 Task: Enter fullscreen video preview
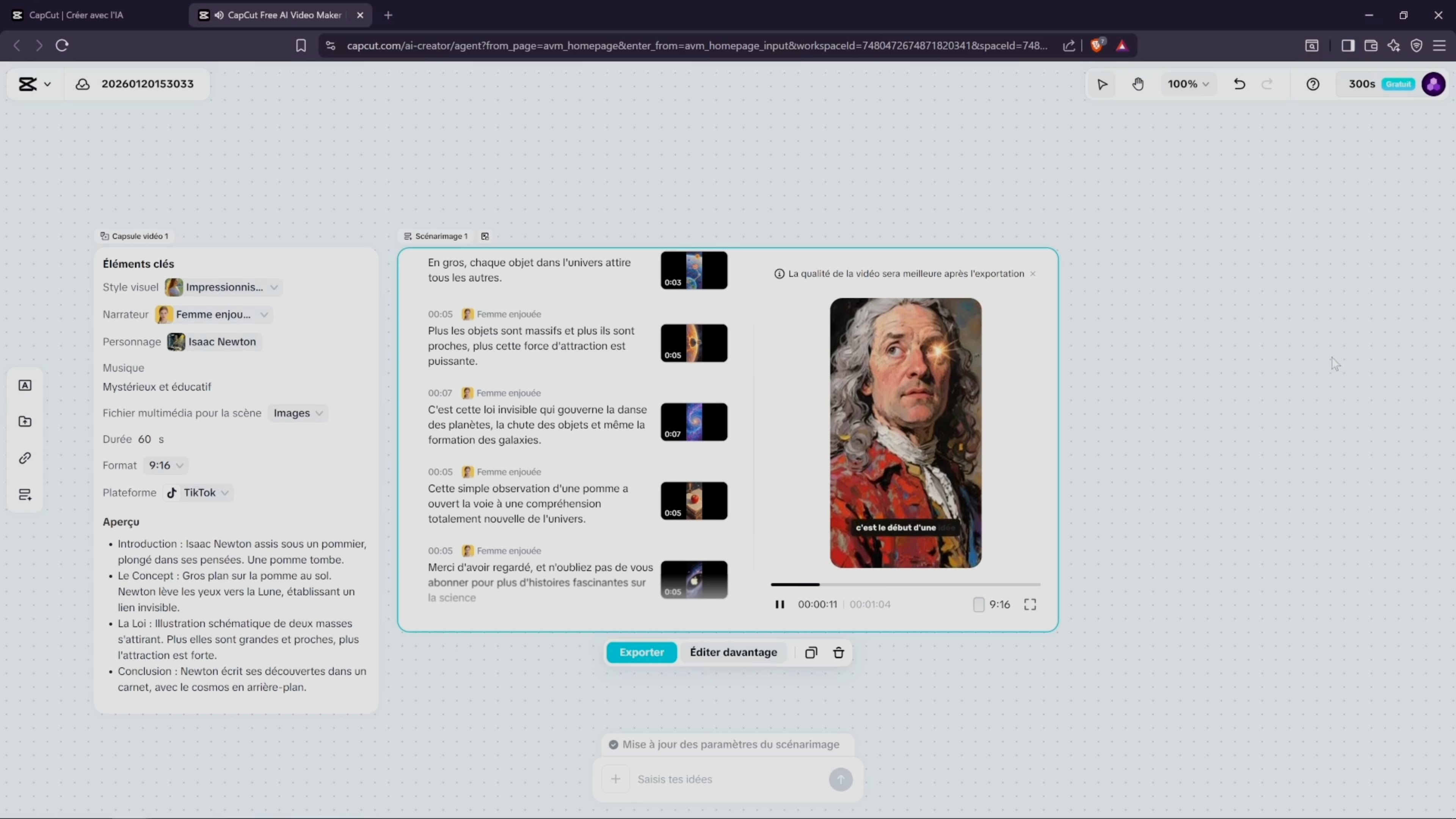tap(1030, 604)
